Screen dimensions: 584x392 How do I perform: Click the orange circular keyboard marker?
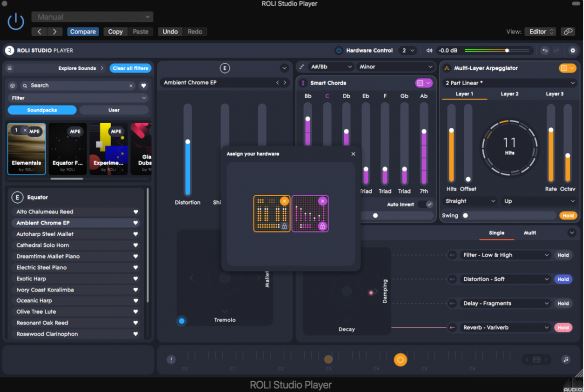coord(400,360)
